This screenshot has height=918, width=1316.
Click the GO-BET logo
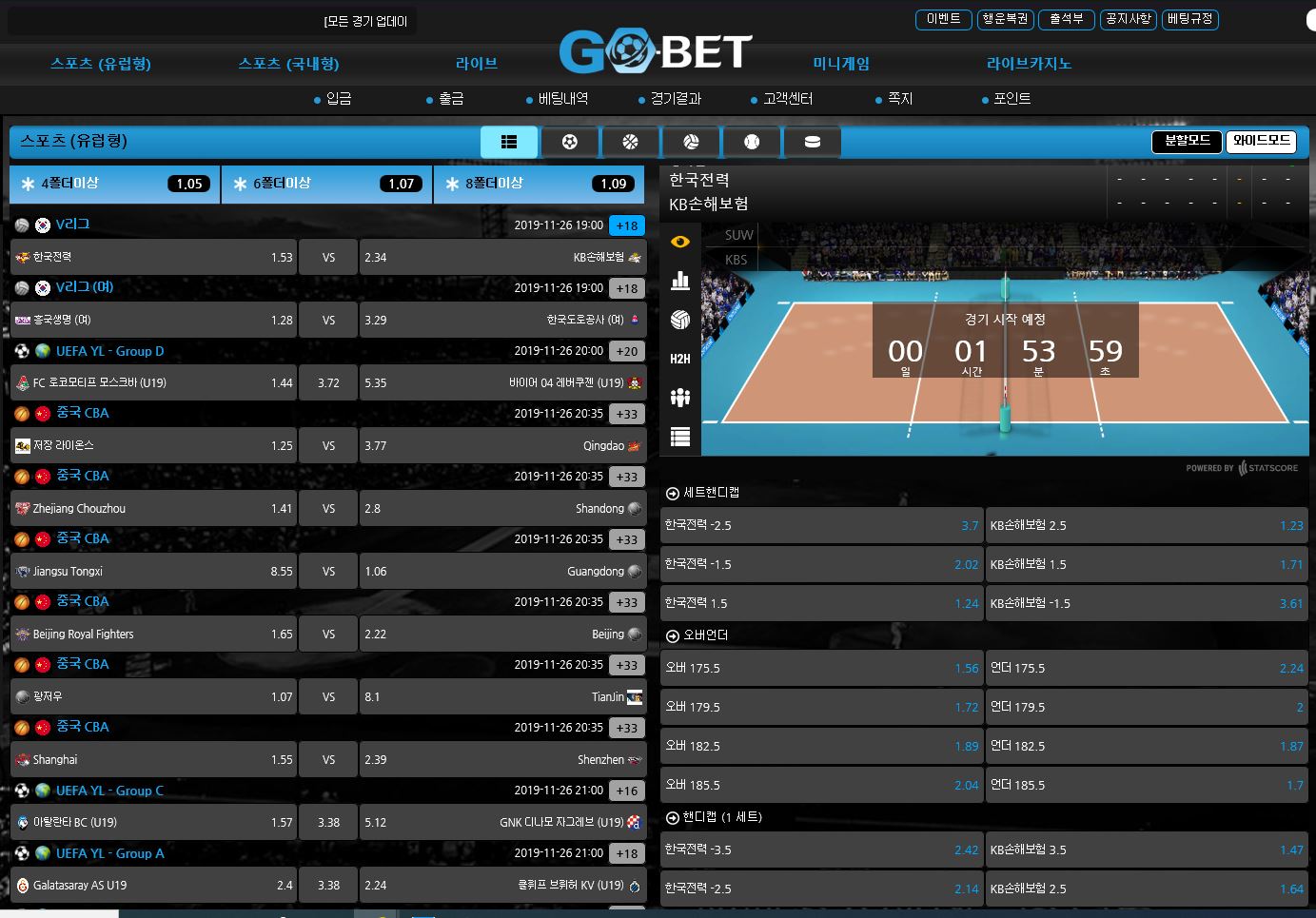coord(656,51)
